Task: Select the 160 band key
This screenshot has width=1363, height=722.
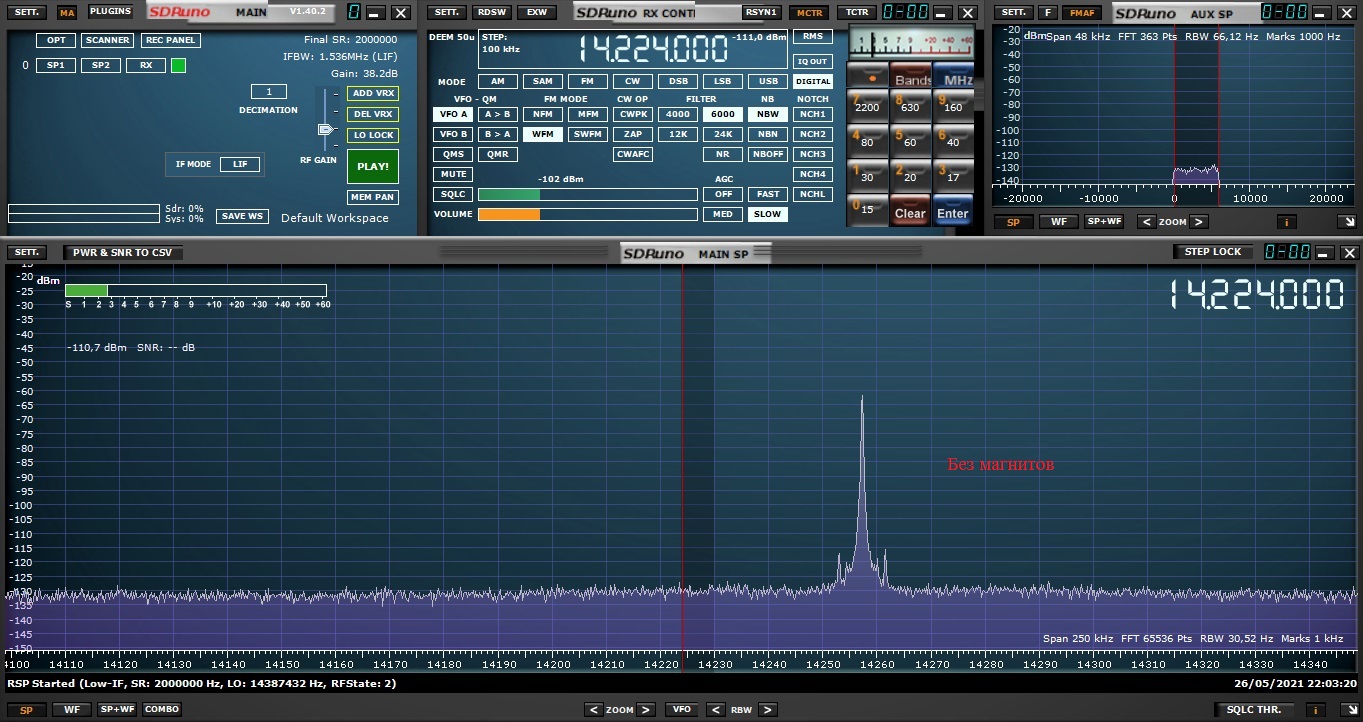Action: (953, 107)
